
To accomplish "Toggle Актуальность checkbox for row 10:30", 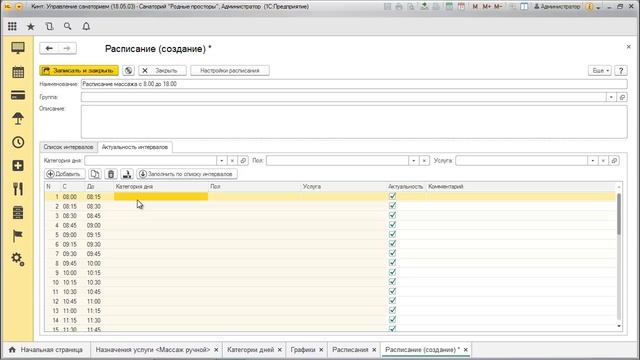I will point(393,291).
